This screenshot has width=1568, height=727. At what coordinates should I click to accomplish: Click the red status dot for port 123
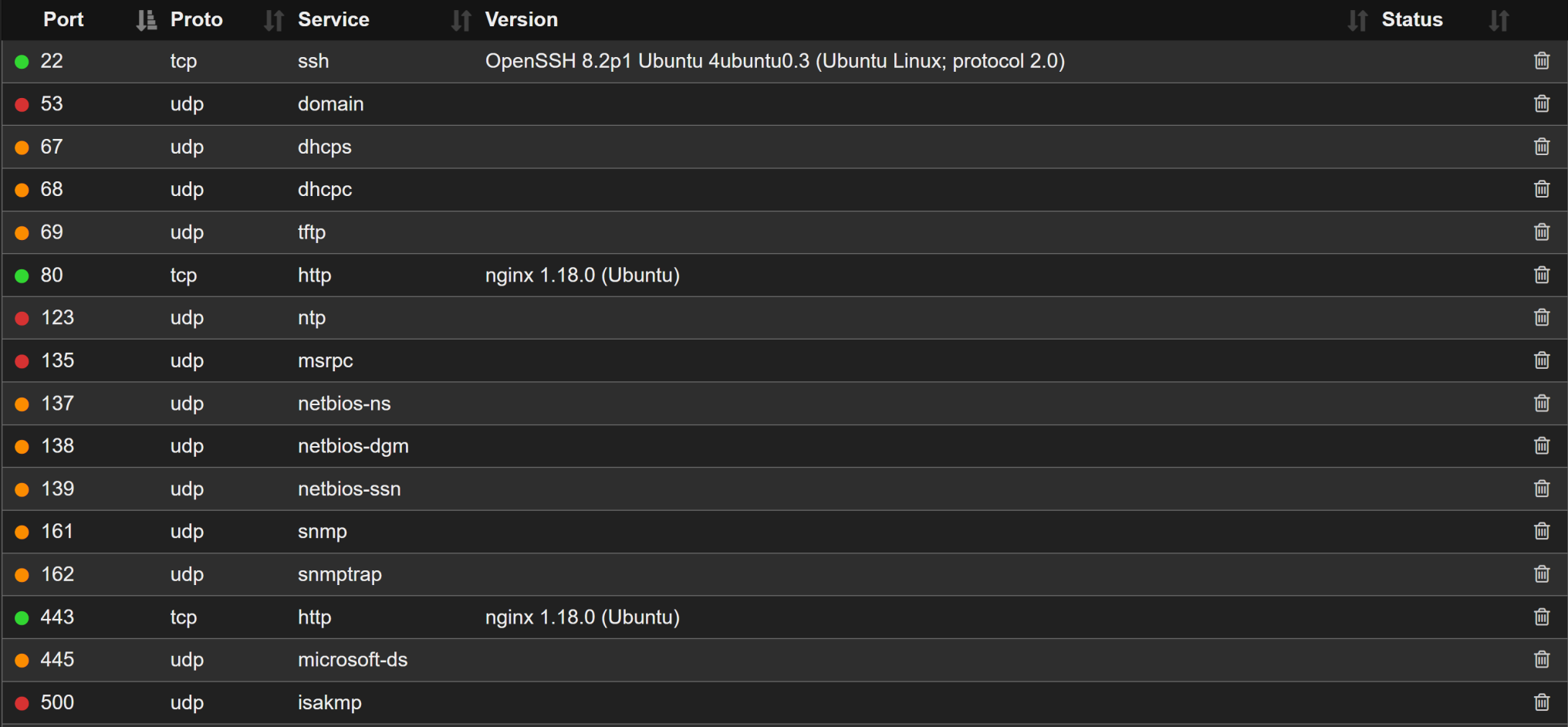22,318
